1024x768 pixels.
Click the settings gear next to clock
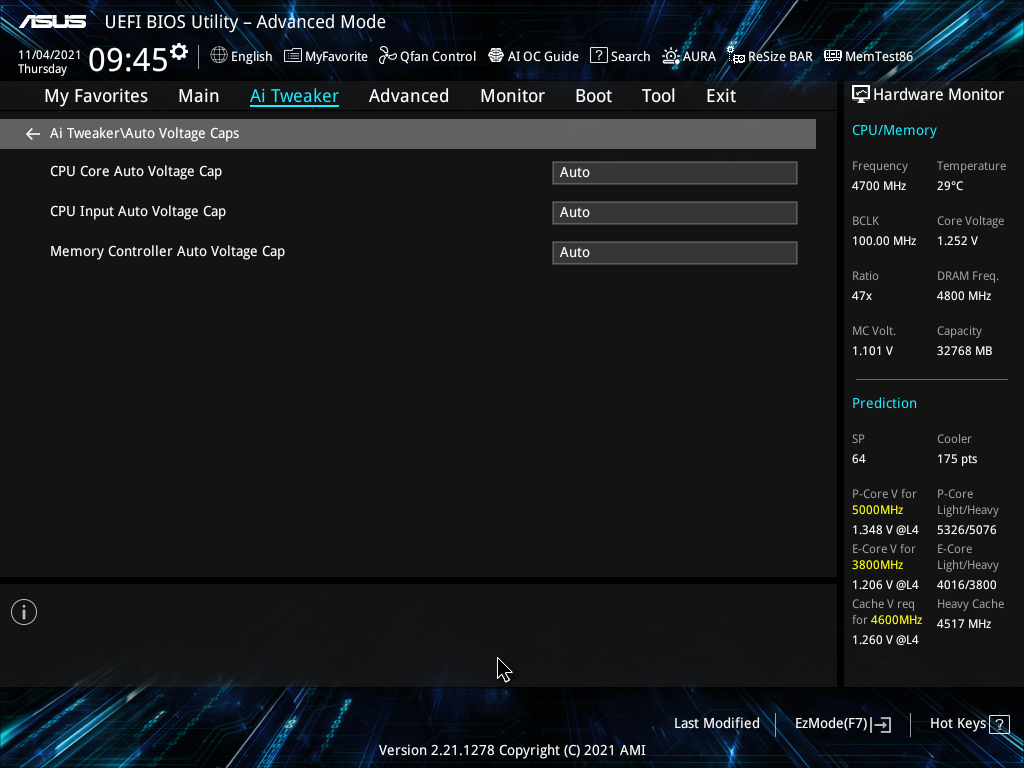(179, 52)
